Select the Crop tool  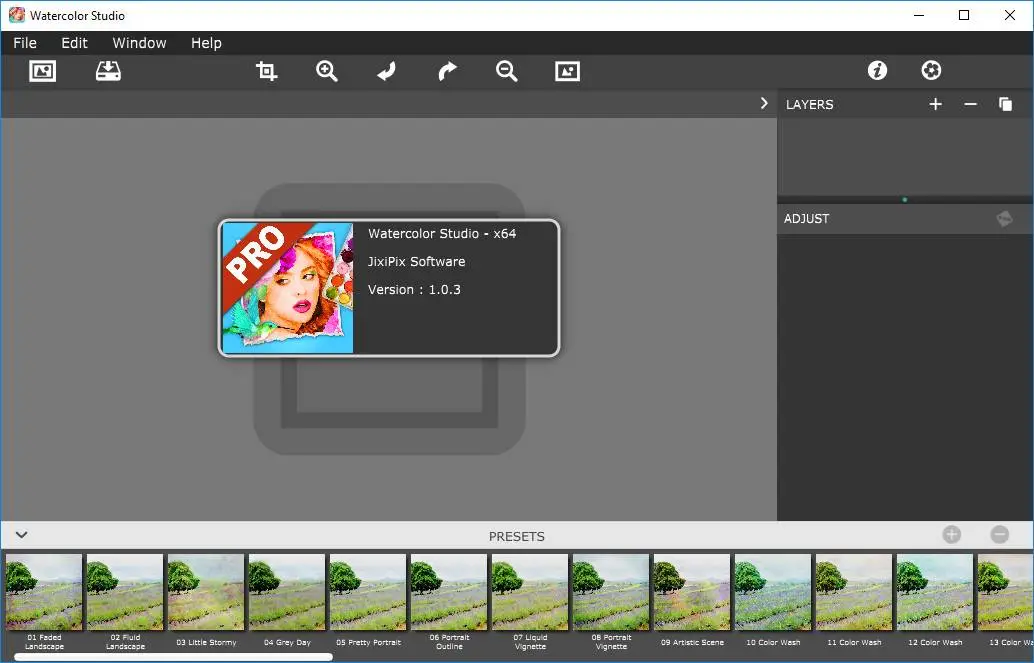pyautogui.click(x=266, y=71)
